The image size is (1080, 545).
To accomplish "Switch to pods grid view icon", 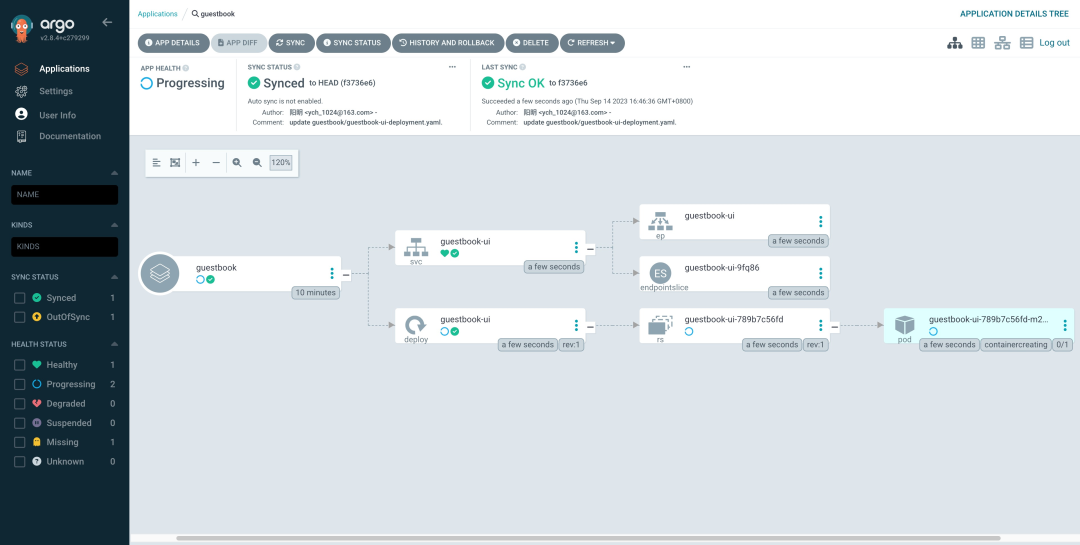I will click(x=978, y=43).
